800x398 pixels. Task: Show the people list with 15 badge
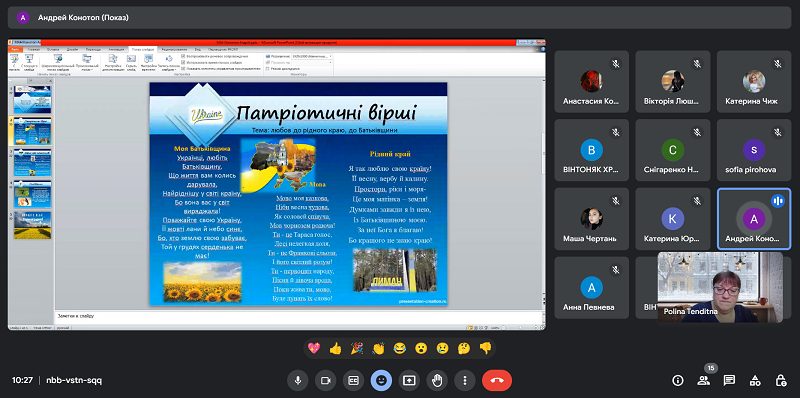(x=704, y=380)
